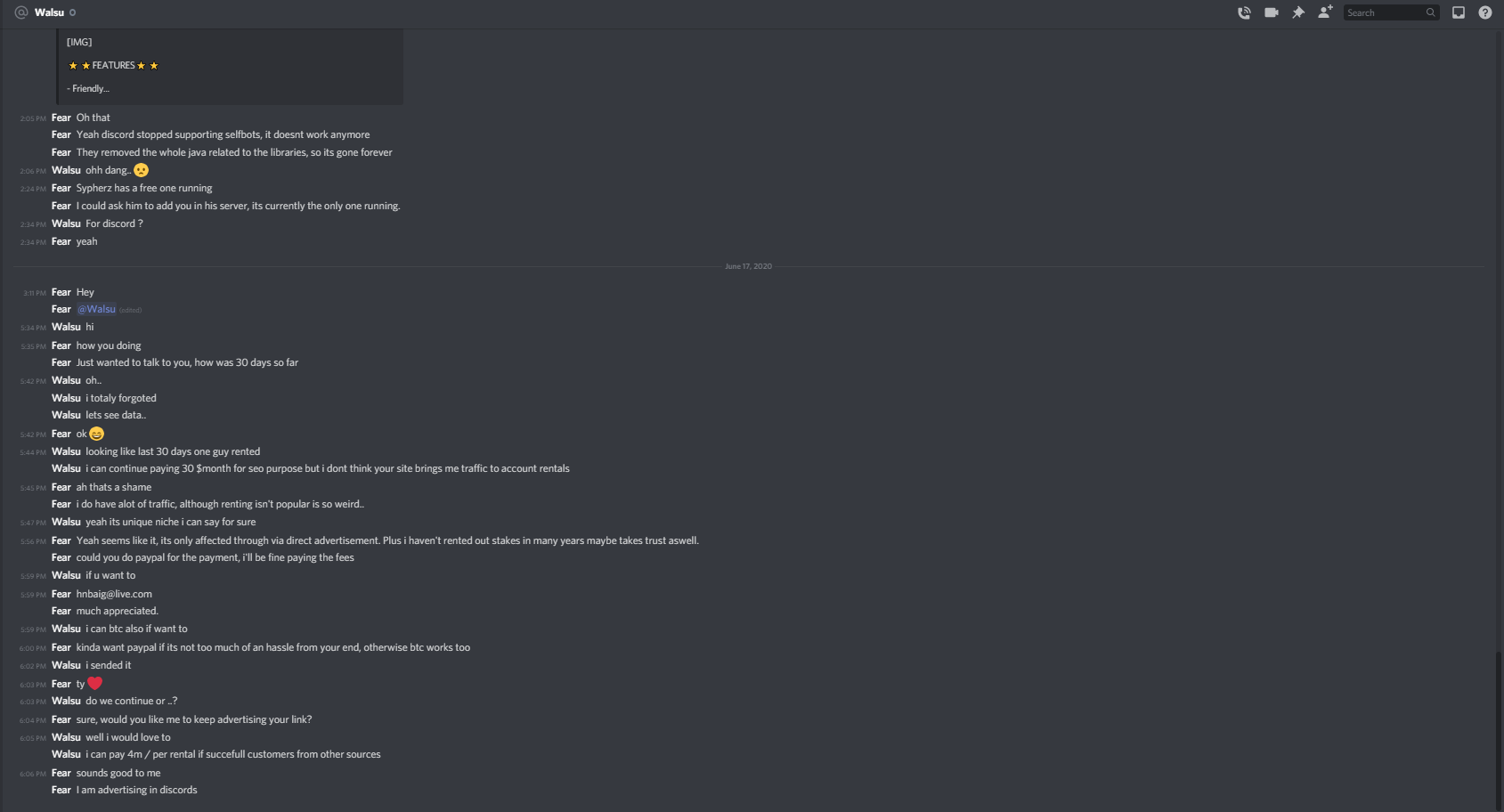This screenshot has height=812, width=1504.
Task: Open the inbox icon
Action: 1458,12
